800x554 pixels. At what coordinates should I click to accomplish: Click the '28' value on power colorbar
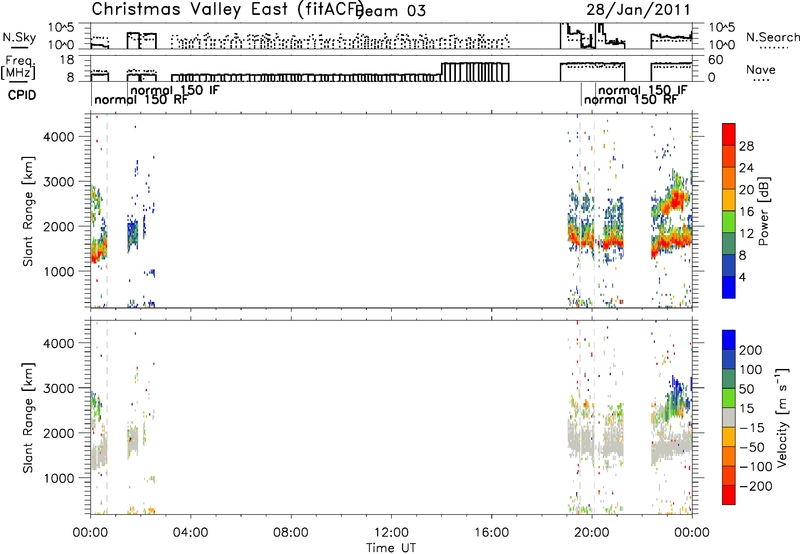pyautogui.click(x=746, y=146)
